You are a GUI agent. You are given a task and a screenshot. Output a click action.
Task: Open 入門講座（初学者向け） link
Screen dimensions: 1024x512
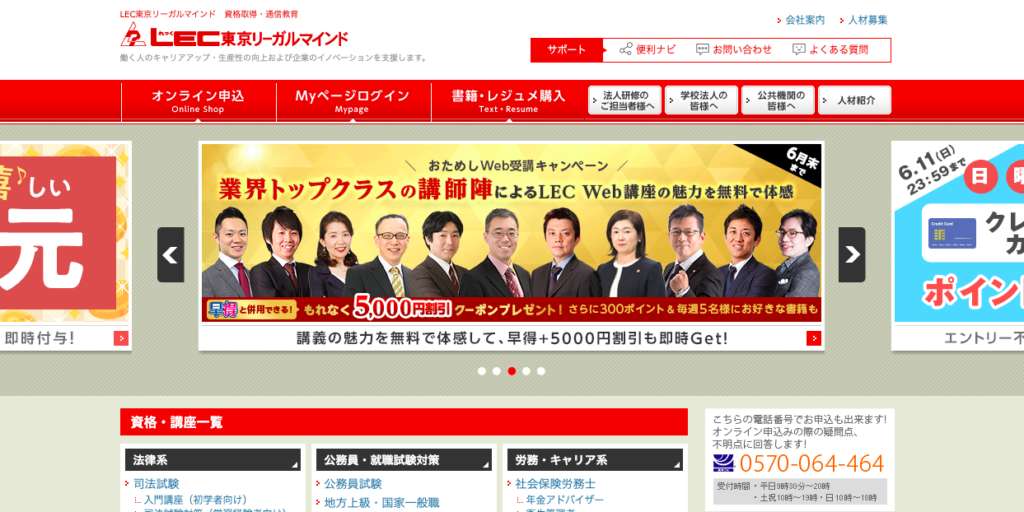(x=195, y=500)
